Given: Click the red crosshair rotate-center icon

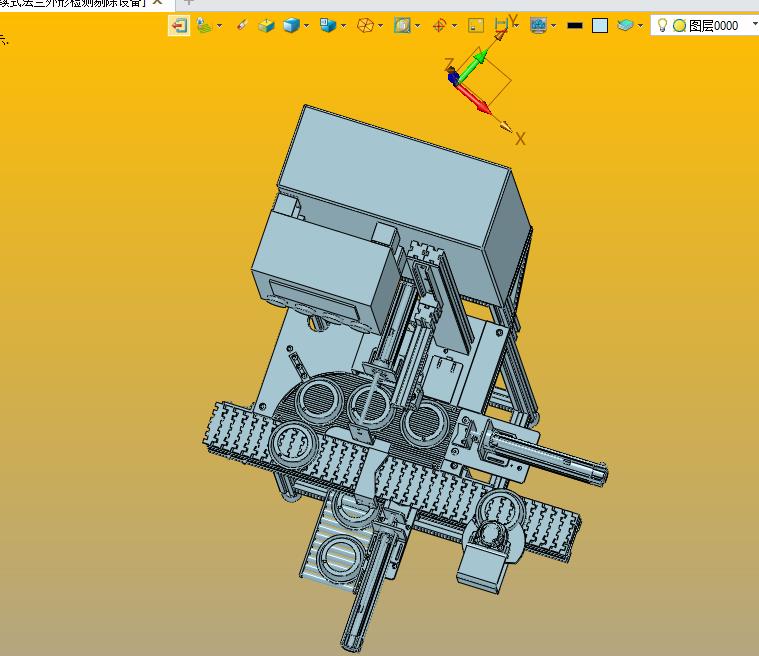Looking at the screenshot, I should [x=439, y=25].
